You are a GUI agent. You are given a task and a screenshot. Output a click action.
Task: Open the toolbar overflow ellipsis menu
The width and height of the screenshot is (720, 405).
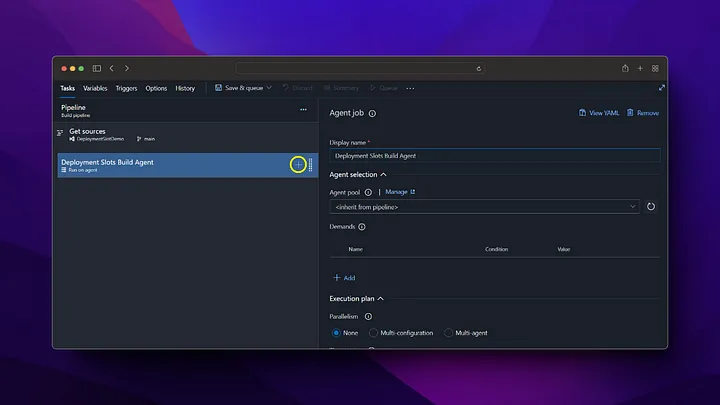click(x=410, y=88)
